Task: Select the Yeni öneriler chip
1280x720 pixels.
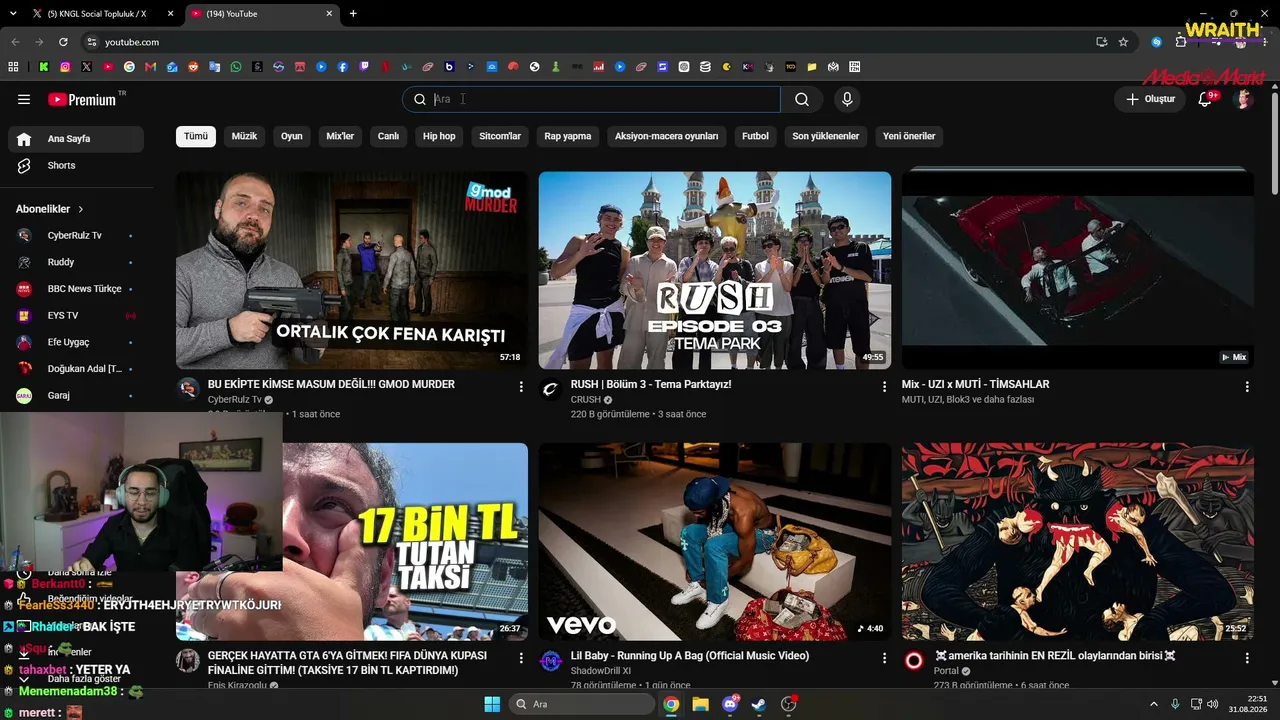Action: [x=909, y=136]
